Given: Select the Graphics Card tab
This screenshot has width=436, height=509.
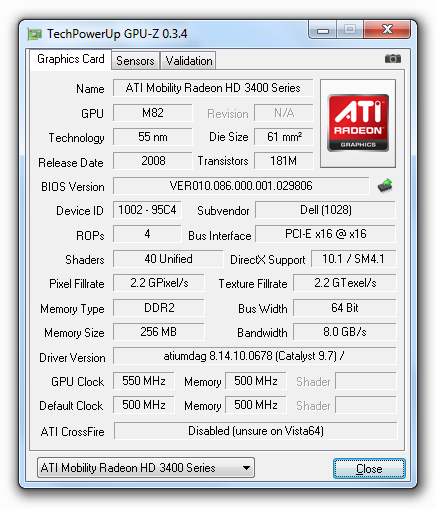Looking at the screenshot, I should (71, 59).
